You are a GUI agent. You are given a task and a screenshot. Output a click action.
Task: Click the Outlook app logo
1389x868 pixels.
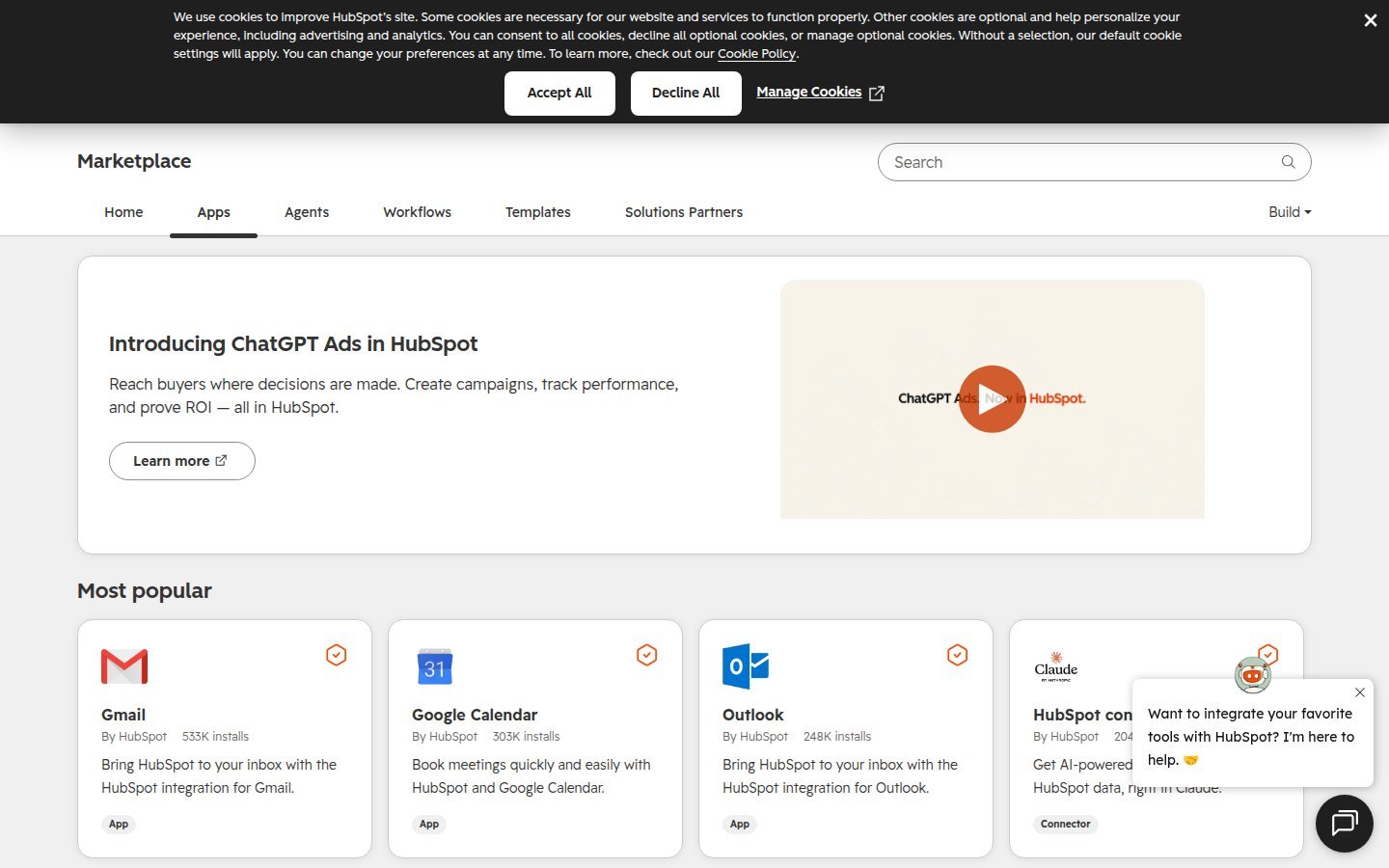tap(746, 666)
